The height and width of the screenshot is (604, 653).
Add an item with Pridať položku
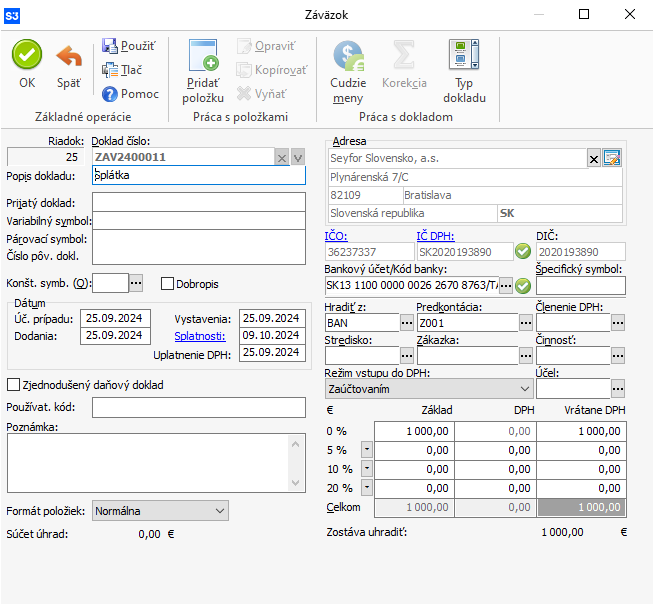(x=203, y=71)
